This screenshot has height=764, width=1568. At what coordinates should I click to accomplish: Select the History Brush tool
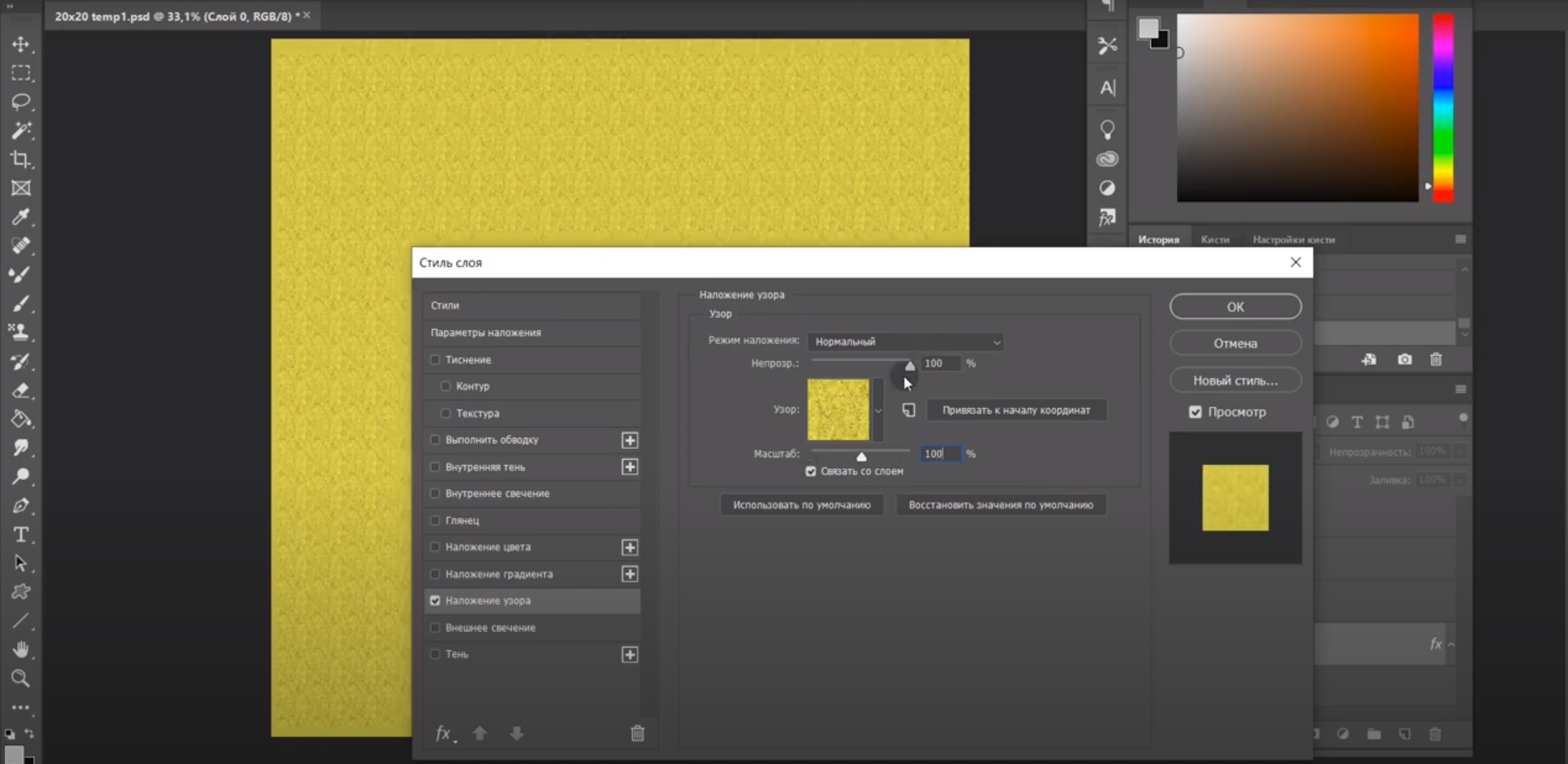(21, 361)
